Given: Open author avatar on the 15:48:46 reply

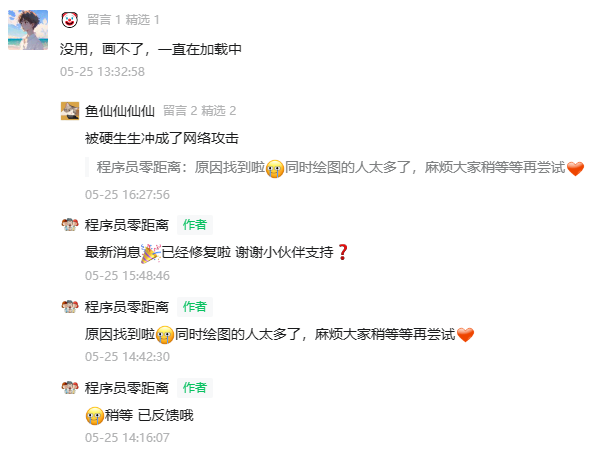Looking at the screenshot, I should [x=70, y=225].
